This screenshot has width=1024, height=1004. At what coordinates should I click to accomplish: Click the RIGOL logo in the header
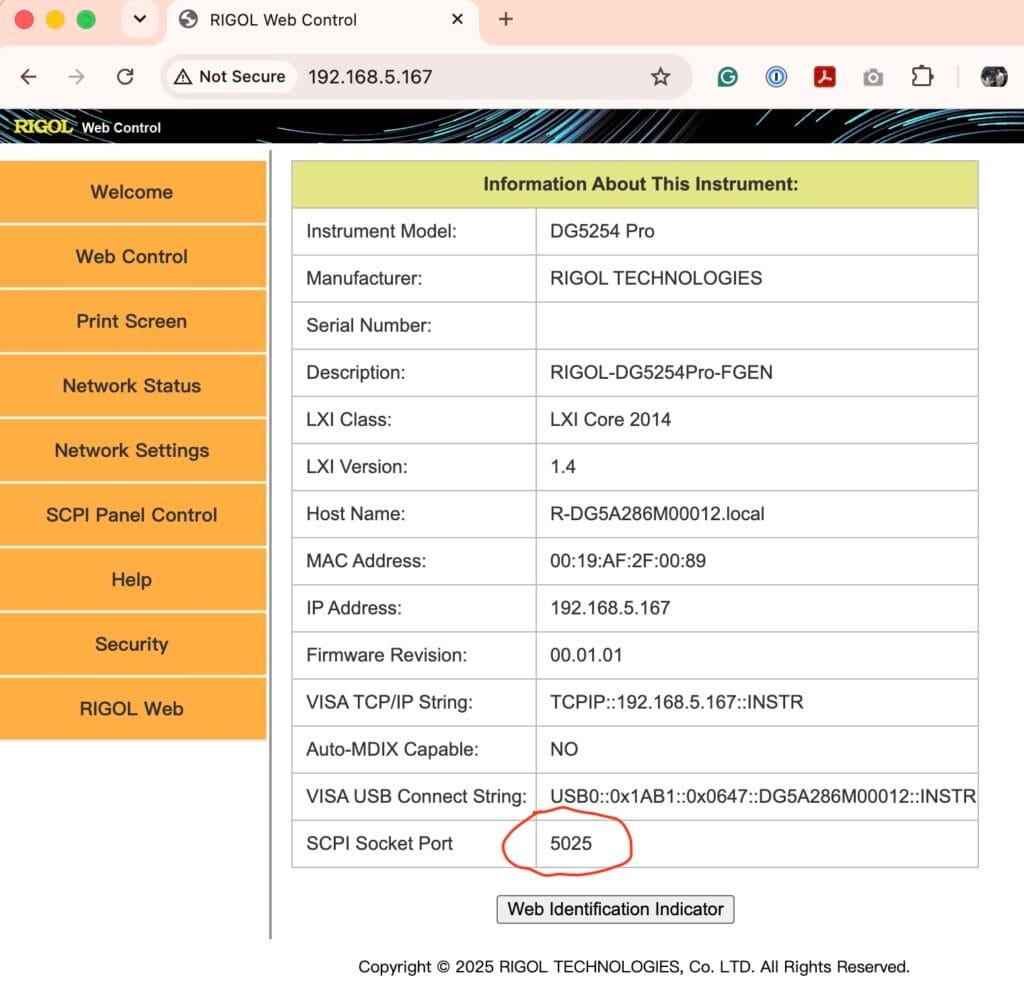43,127
